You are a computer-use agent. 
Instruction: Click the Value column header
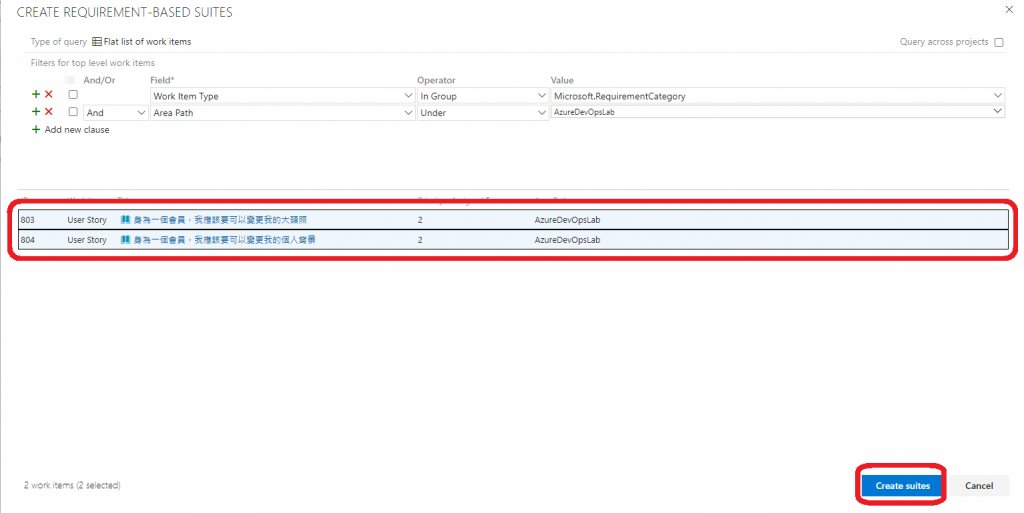click(x=562, y=80)
